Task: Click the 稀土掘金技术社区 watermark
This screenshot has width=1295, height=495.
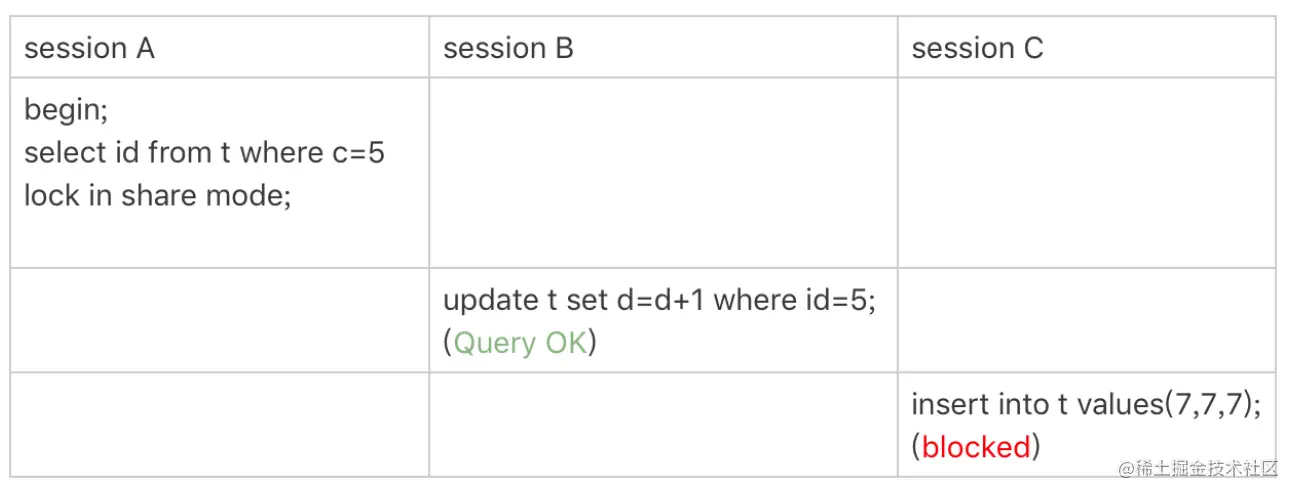Action: coord(1198,468)
